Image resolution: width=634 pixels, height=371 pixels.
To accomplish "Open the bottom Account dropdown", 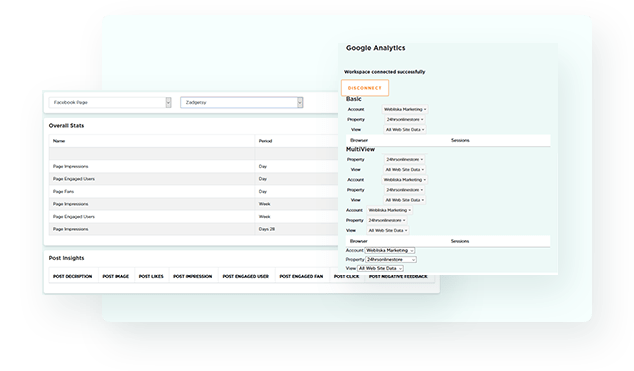I will click(390, 251).
